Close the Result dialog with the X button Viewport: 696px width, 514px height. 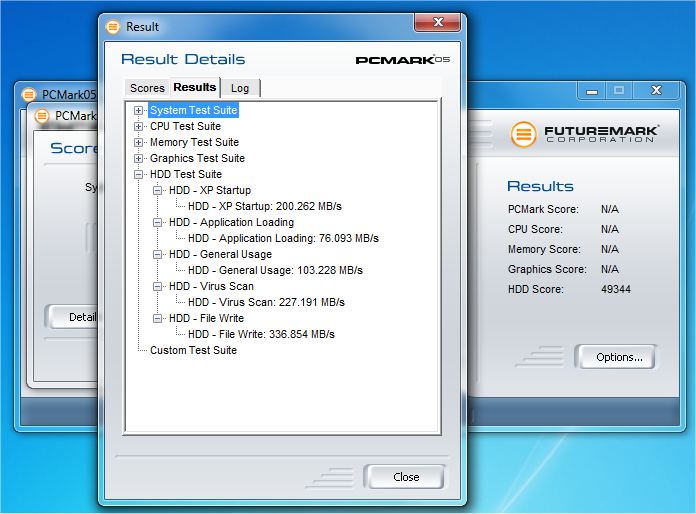point(438,22)
